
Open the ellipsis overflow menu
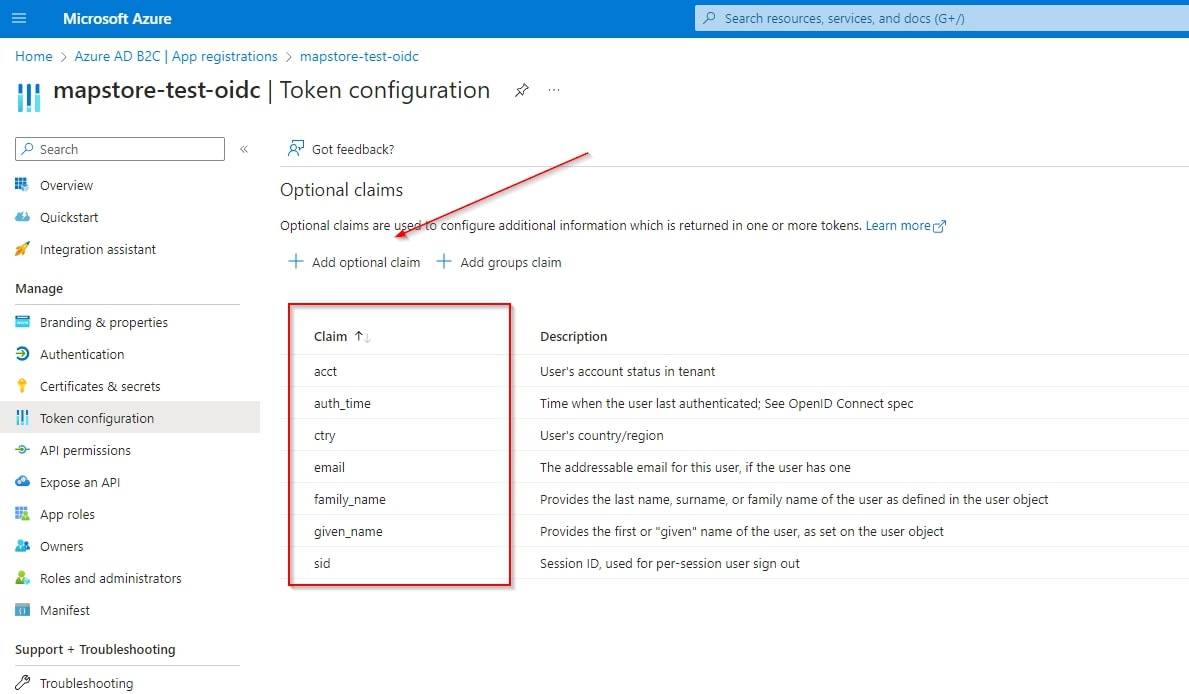[x=554, y=90]
